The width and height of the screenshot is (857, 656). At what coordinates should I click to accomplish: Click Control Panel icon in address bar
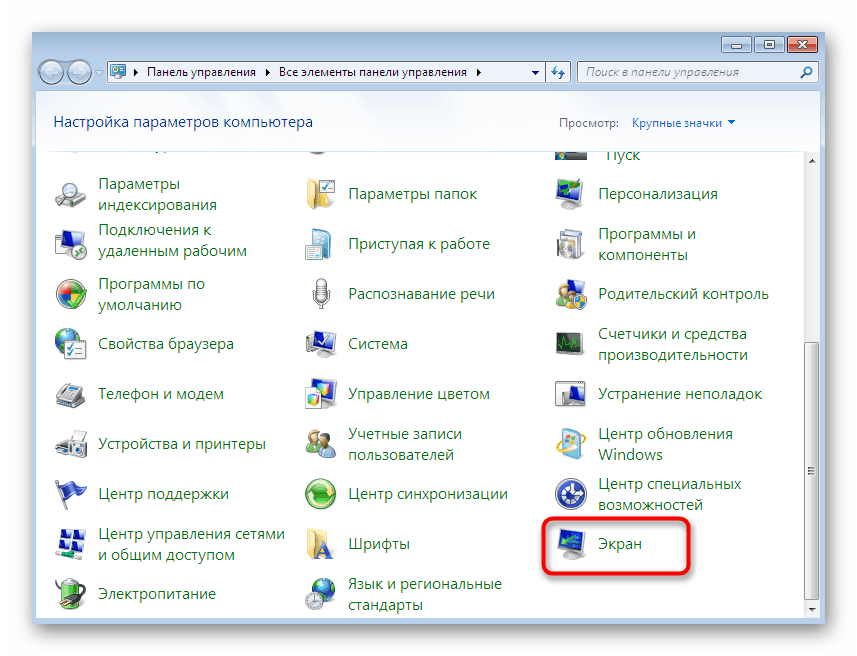coord(118,72)
